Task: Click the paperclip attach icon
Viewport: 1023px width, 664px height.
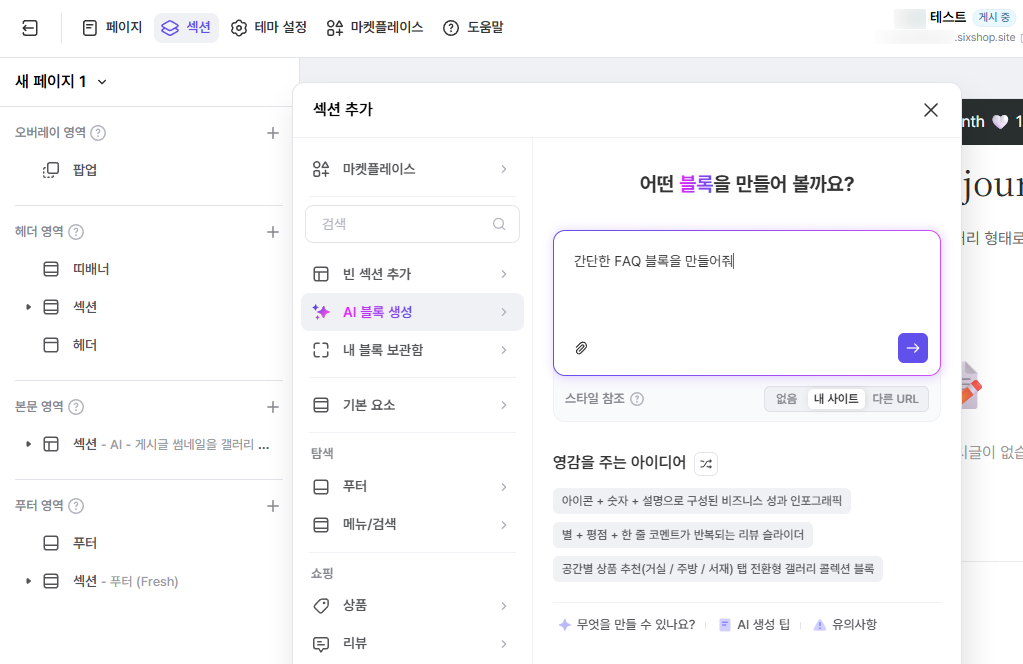Action: click(x=581, y=348)
